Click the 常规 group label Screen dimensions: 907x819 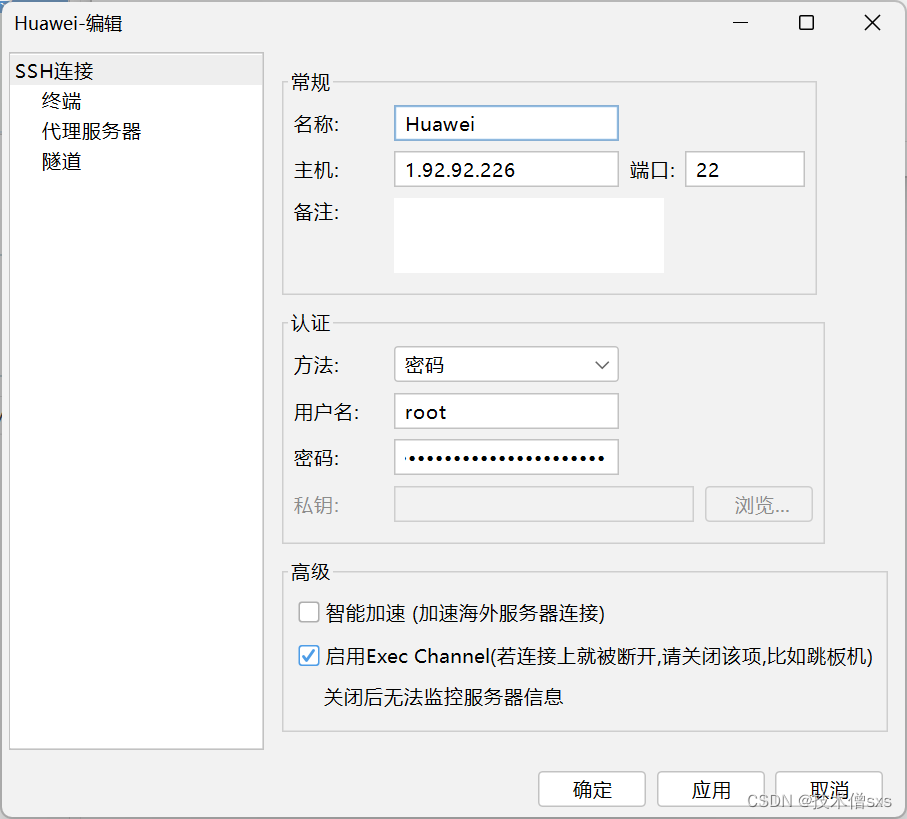311,83
